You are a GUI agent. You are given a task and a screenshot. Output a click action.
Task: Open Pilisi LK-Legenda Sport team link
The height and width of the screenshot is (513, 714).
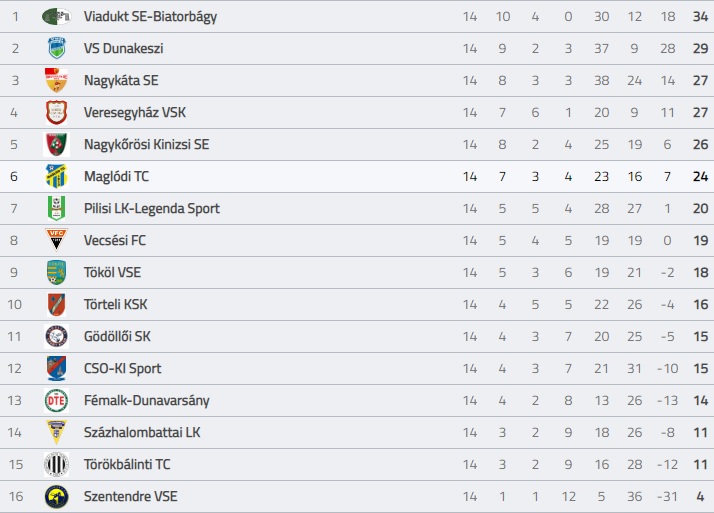152,208
